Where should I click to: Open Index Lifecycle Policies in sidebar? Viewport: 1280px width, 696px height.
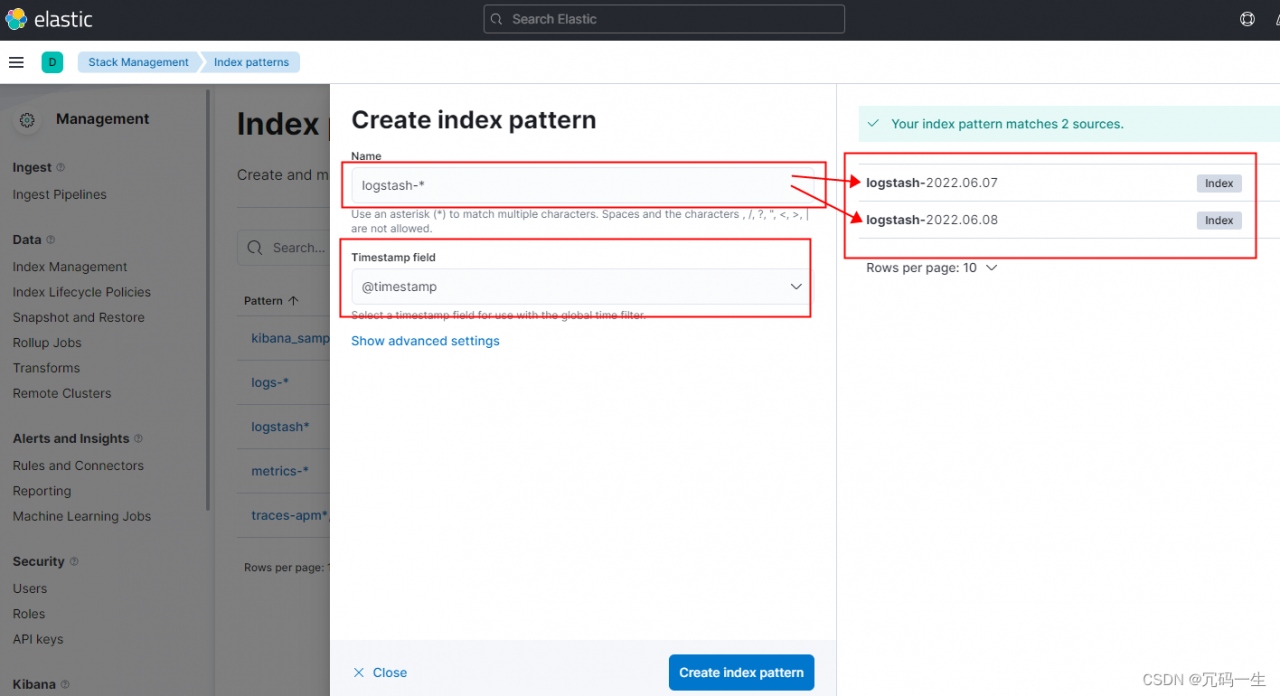tap(82, 292)
